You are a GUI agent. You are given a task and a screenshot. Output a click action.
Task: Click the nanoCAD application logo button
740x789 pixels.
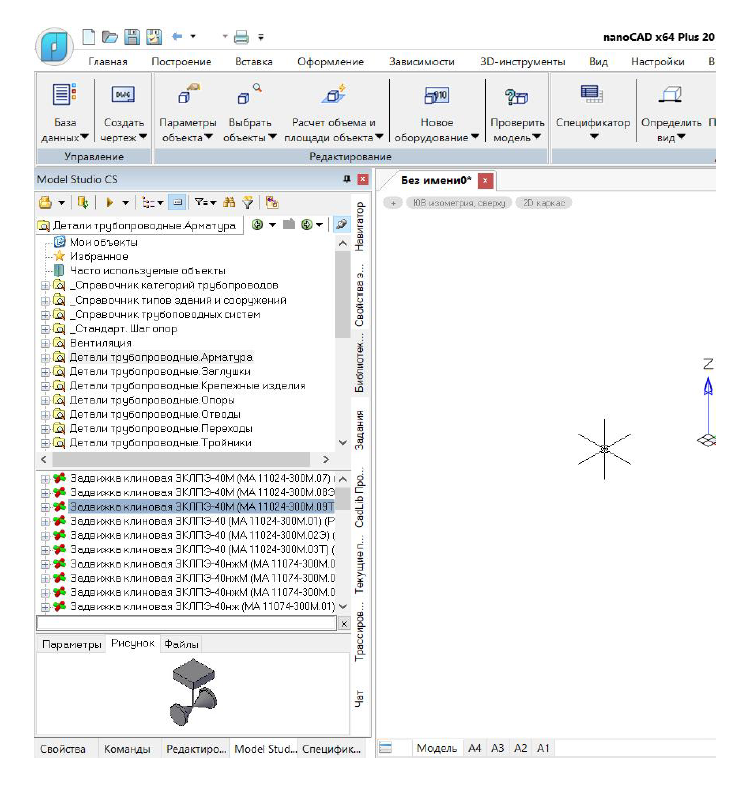(x=54, y=47)
